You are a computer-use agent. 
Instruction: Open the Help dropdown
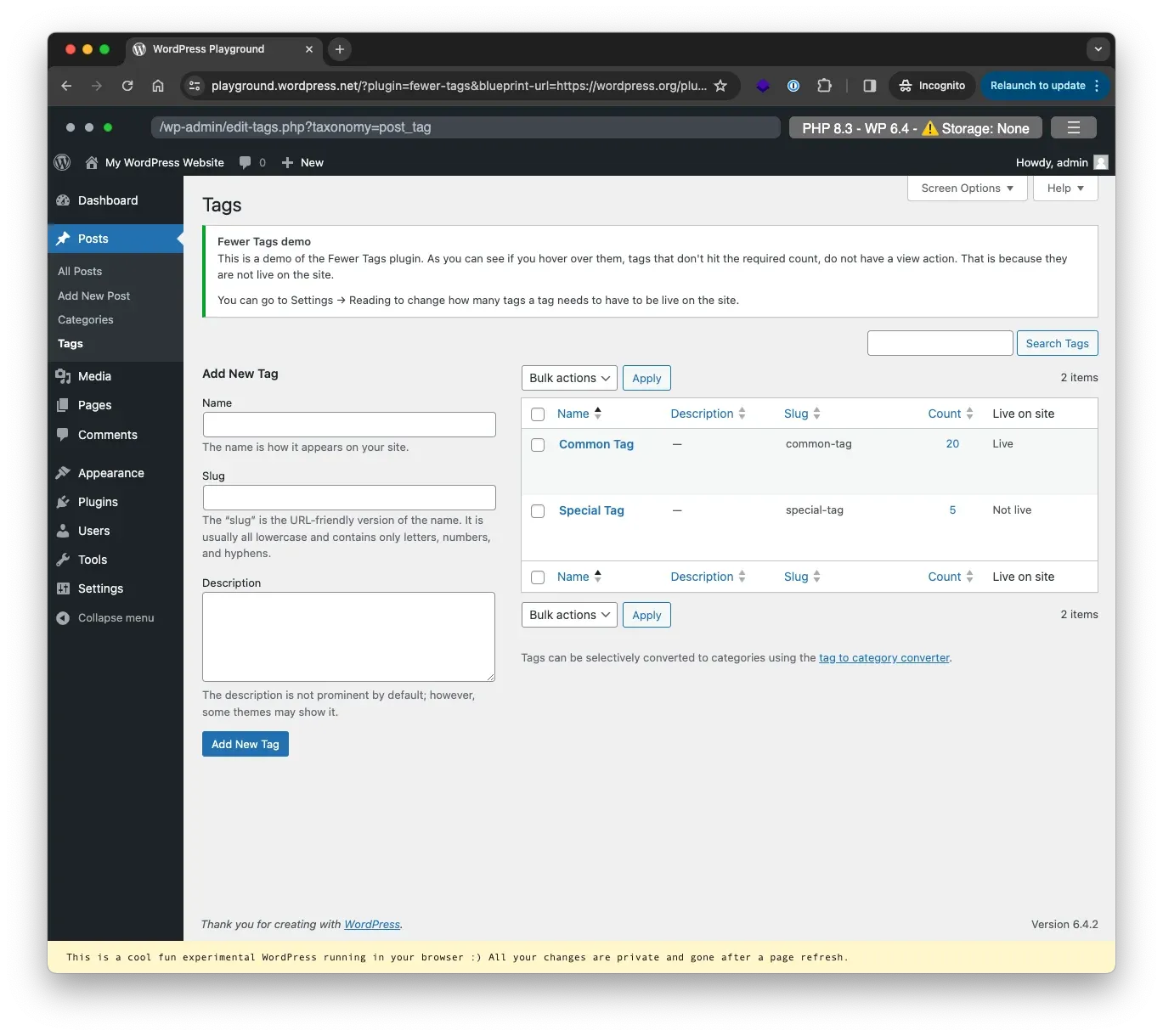tap(1064, 188)
